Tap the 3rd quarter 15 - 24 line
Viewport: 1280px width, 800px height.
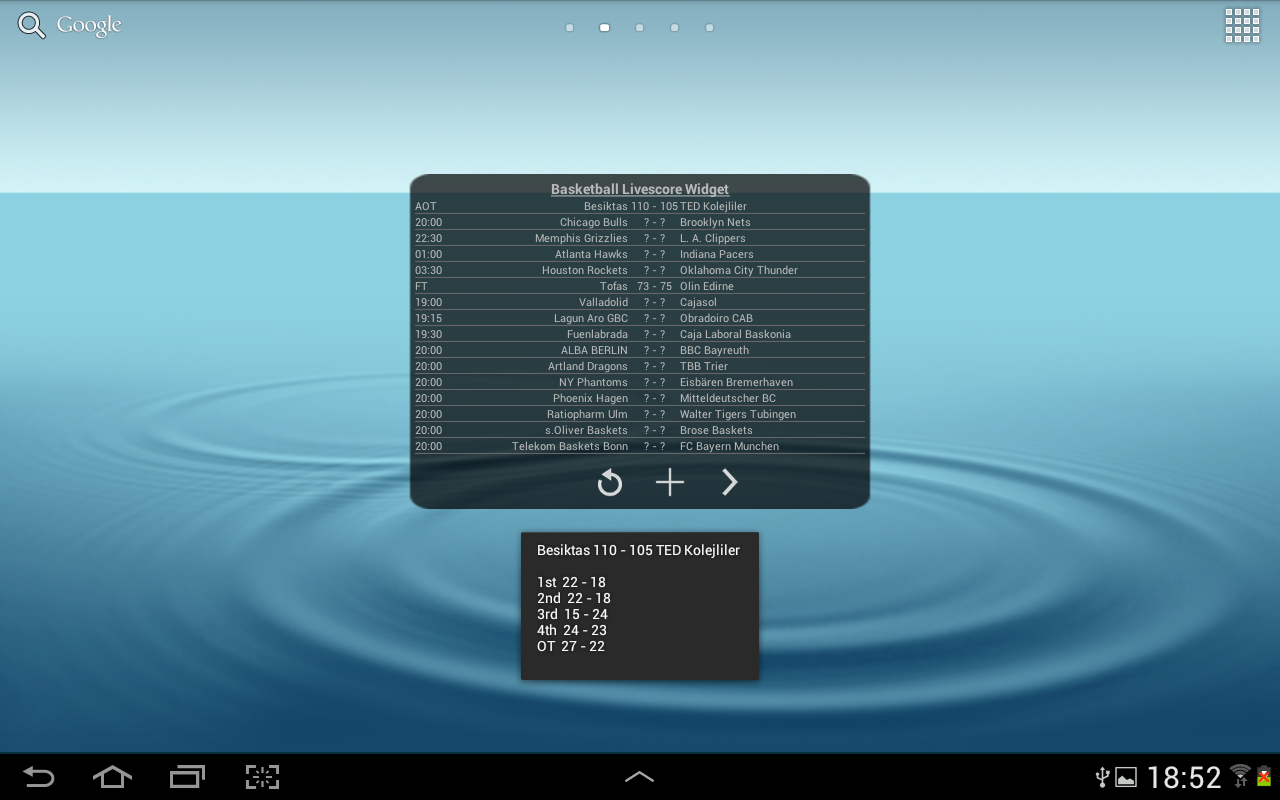coord(572,614)
